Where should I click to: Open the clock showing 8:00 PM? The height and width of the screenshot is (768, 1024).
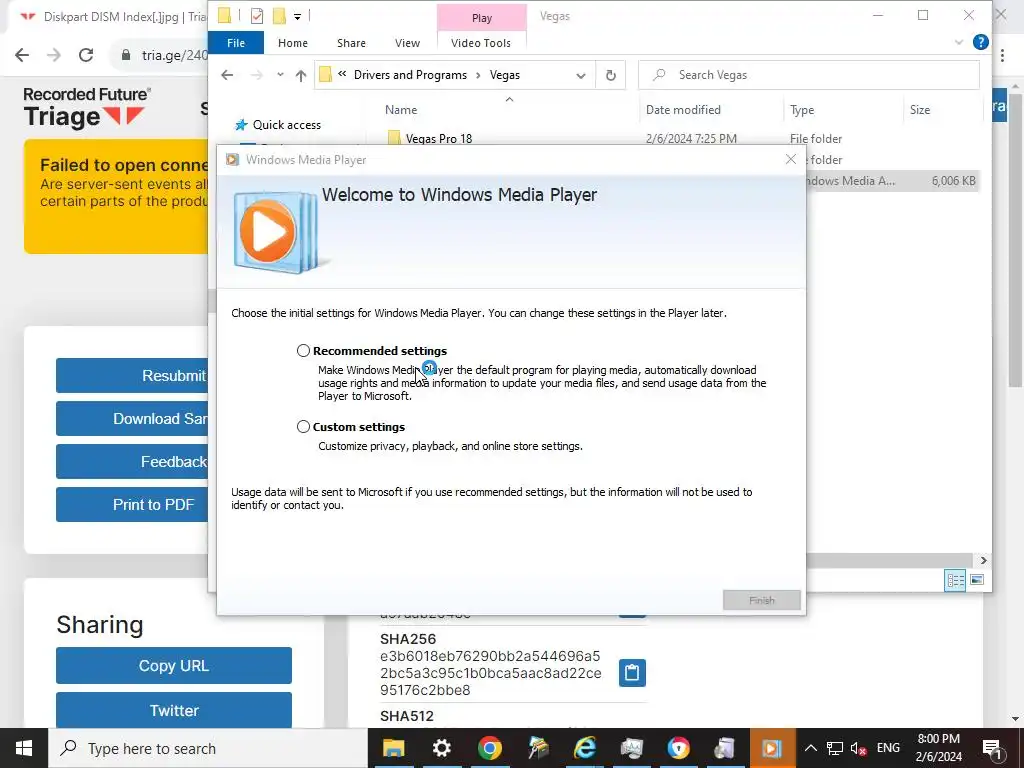click(x=938, y=748)
